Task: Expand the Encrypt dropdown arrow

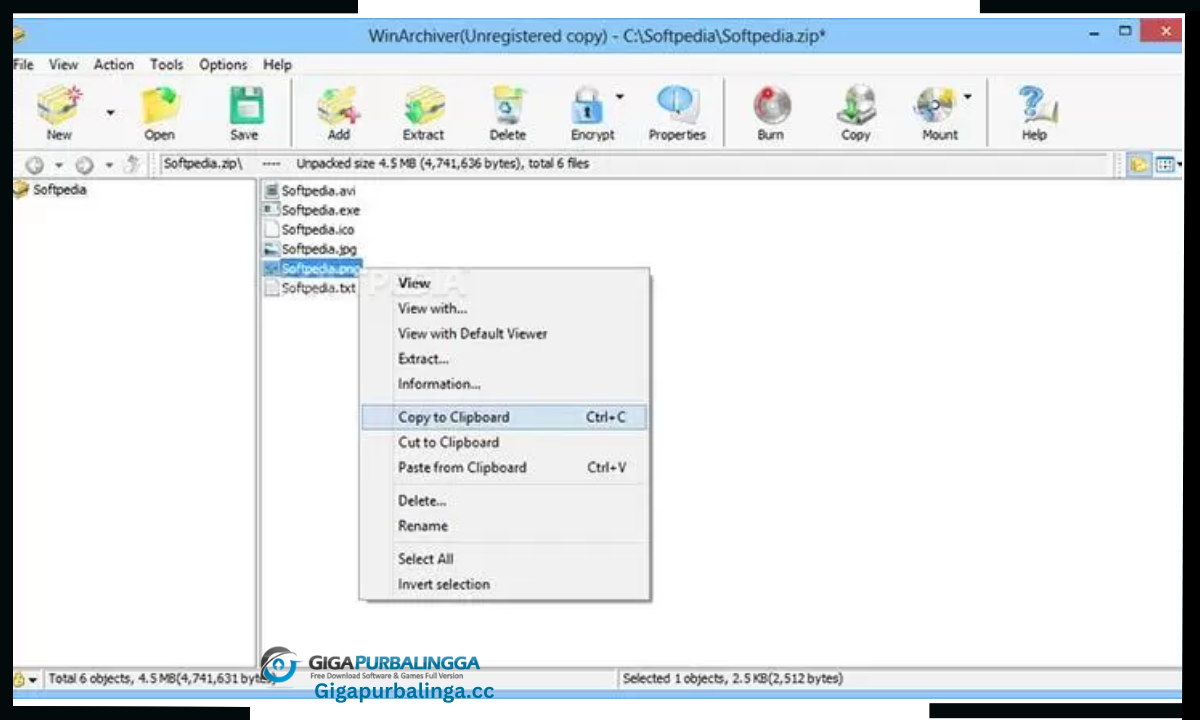Action: [620, 97]
